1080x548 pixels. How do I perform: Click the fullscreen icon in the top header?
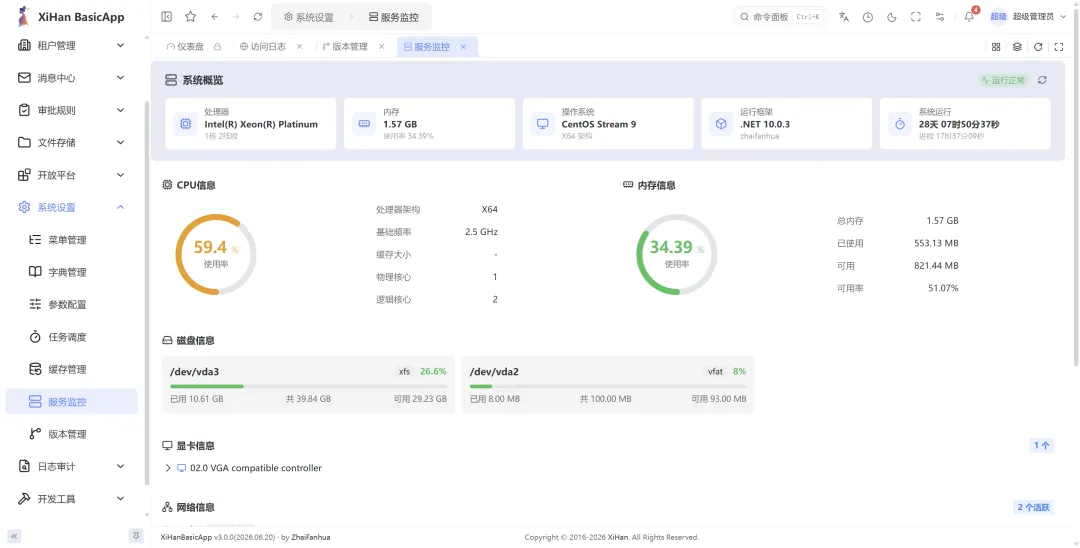tap(915, 17)
